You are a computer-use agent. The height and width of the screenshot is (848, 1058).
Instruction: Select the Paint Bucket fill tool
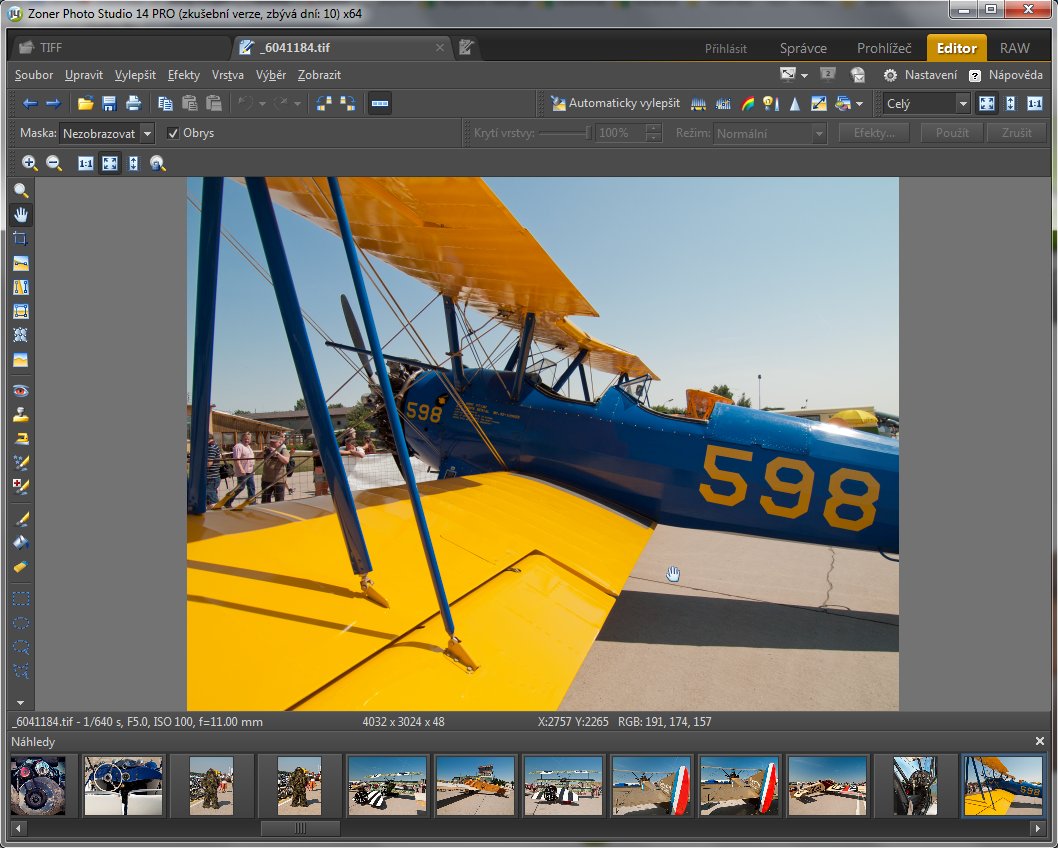20,542
